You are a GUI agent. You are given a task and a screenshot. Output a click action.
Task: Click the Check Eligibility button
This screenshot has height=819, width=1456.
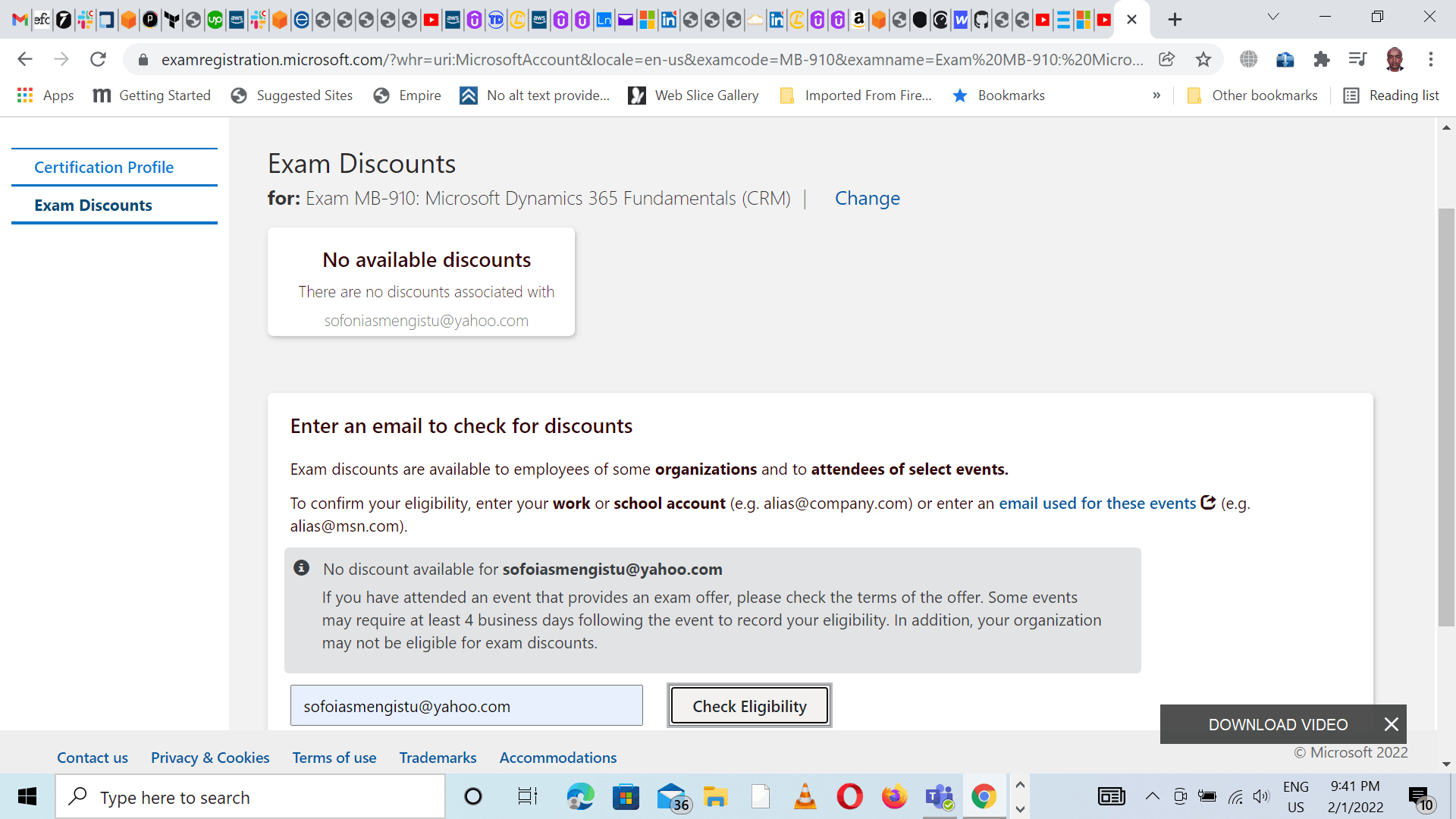click(x=750, y=706)
